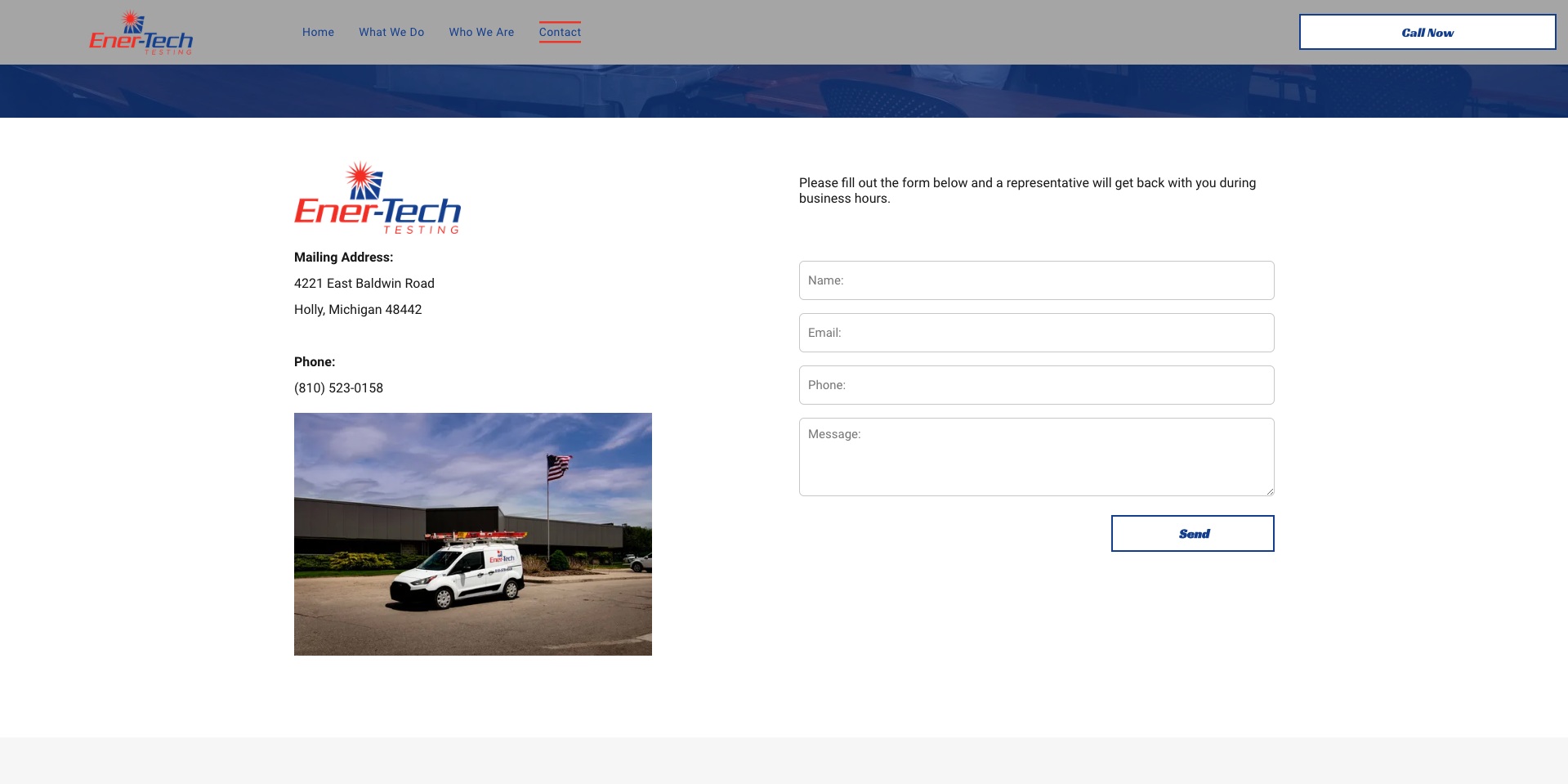Go to the Home page
This screenshot has height=784, width=1568.
(x=318, y=32)
